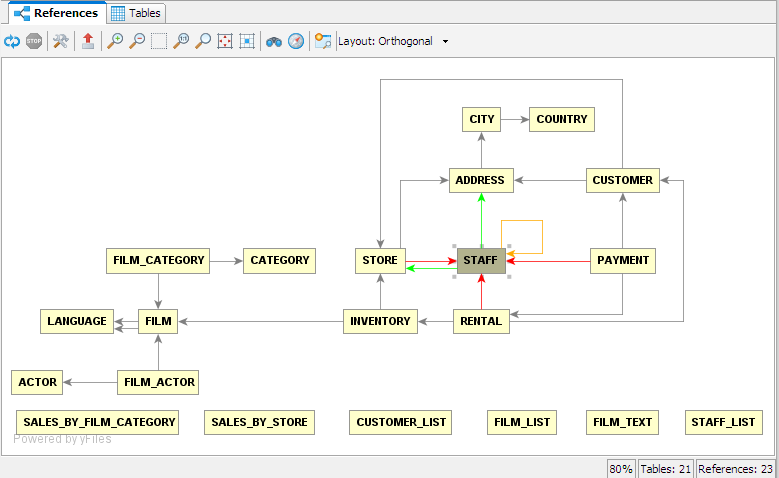
Task: Open the binoculars find icon
Action: [273, 42]
